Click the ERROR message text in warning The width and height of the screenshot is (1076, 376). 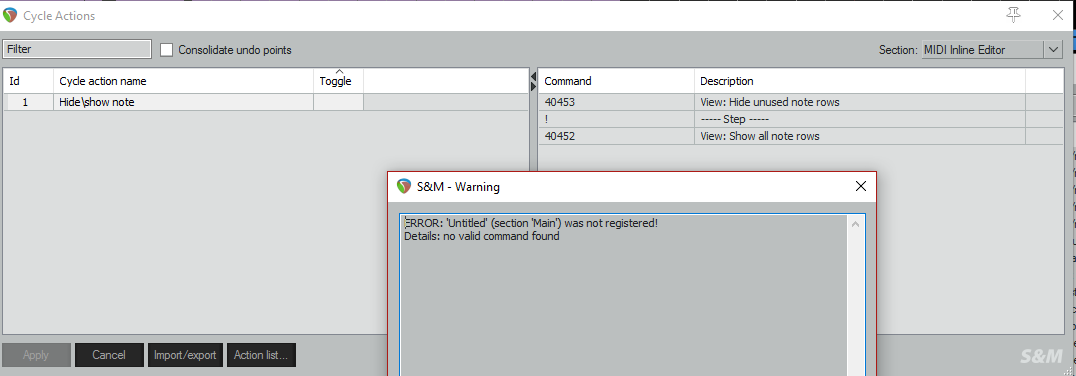(531, 223)
